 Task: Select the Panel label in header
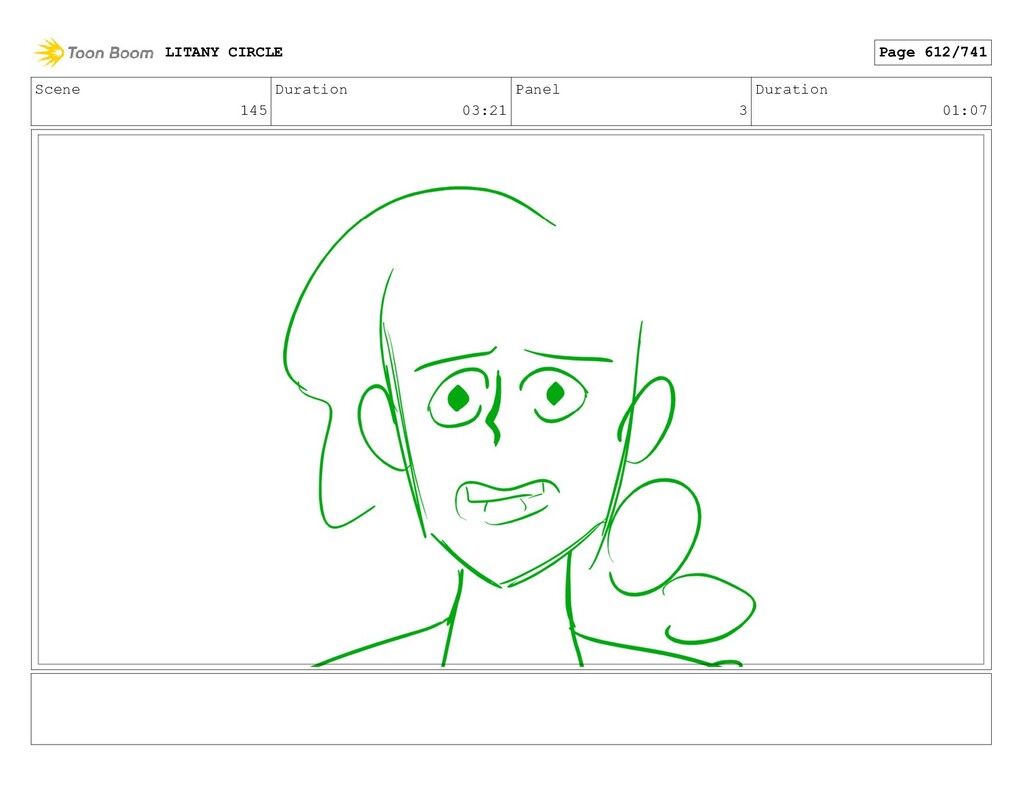pyautogui.click(x=537, y=89)
